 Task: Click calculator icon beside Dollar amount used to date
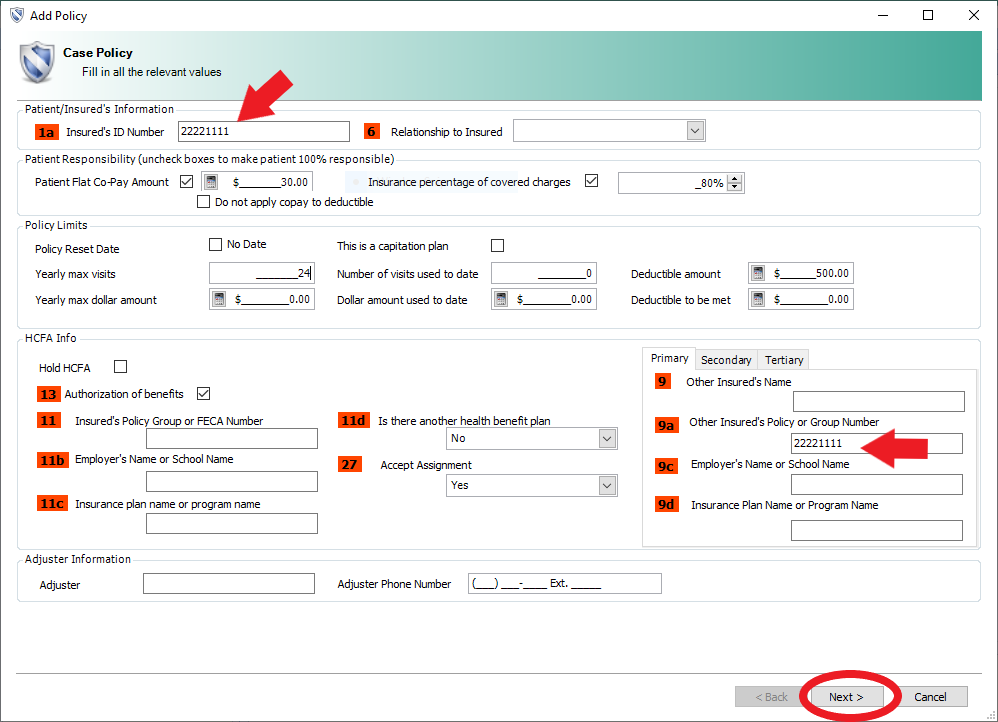click(501, 299)
